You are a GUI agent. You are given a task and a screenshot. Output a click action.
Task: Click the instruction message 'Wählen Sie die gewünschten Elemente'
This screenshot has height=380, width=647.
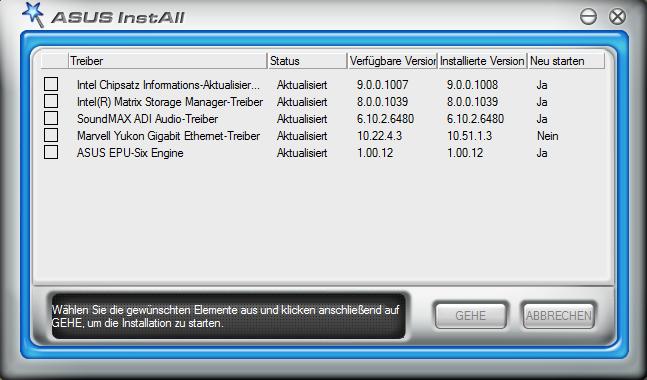pos(225,316)
